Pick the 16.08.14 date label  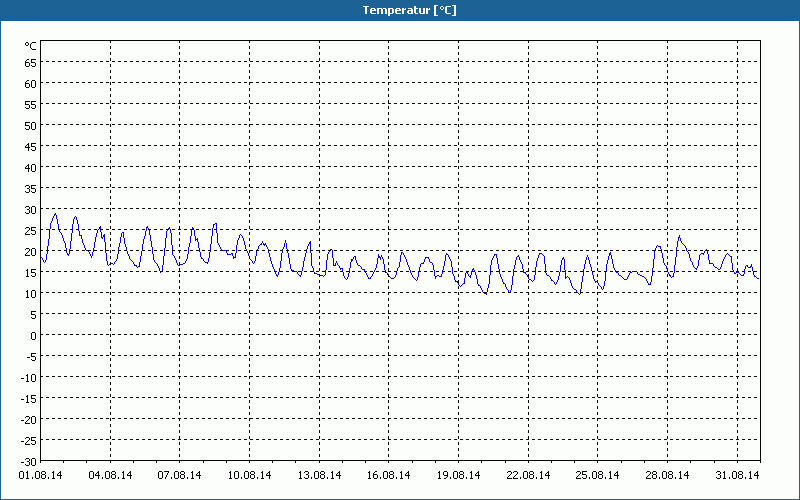pos(390,476)
